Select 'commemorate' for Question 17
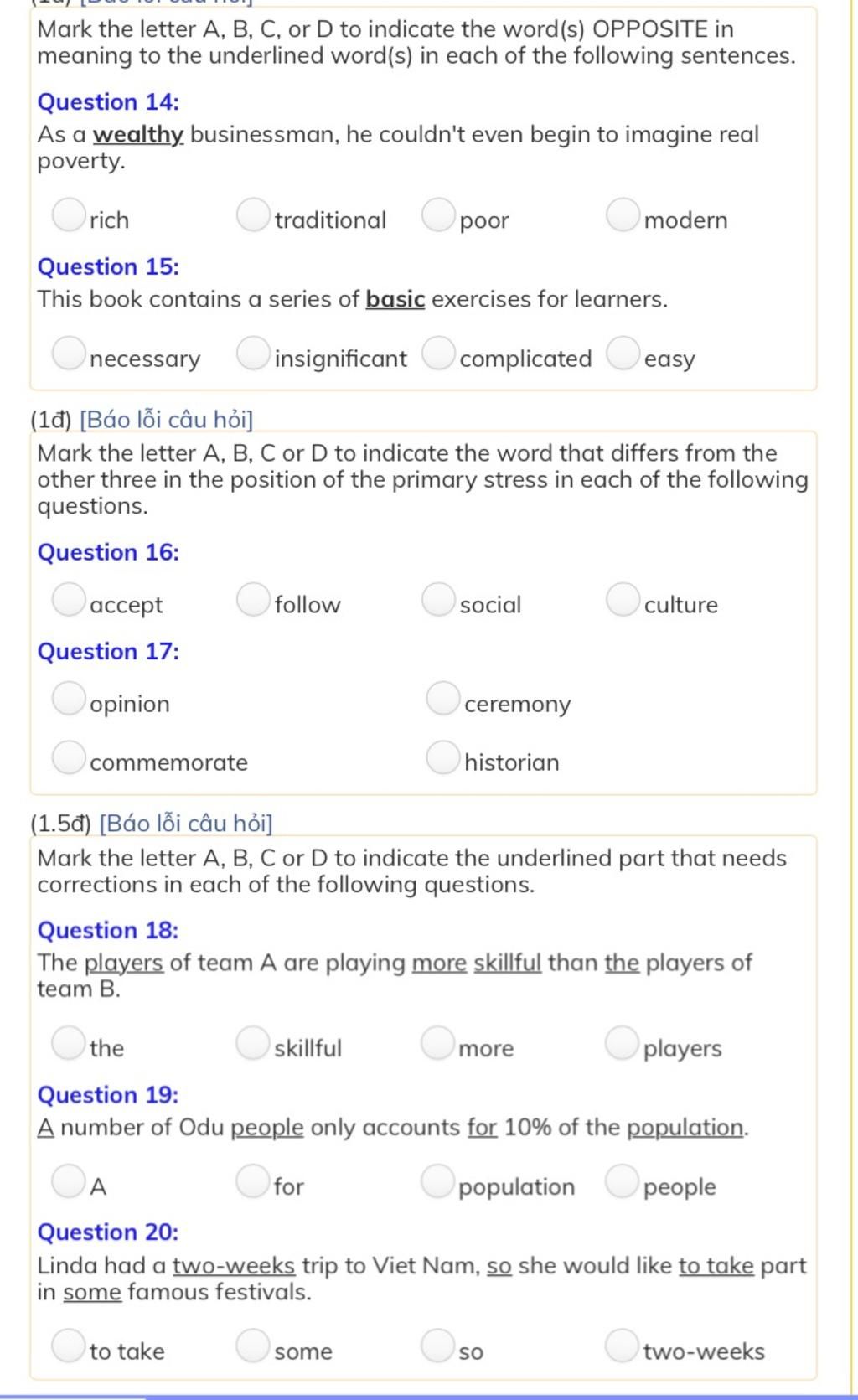Screen dimensions: 858x1400 point(68,757)
